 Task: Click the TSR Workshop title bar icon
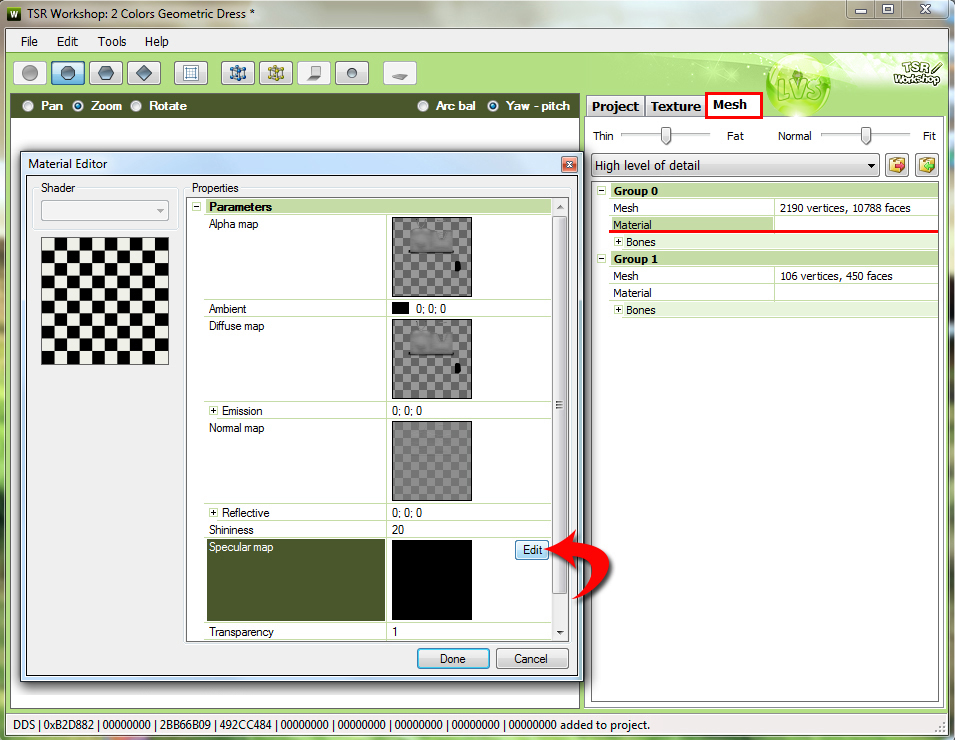coord(14,13)
